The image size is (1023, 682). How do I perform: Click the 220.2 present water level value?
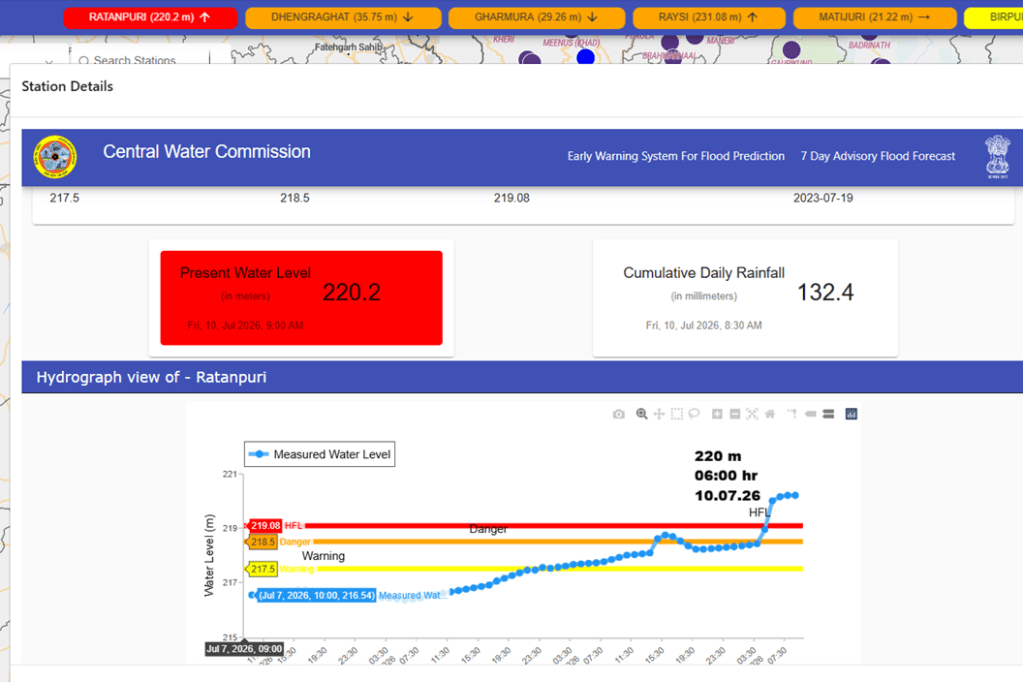(x=352, y=292)
